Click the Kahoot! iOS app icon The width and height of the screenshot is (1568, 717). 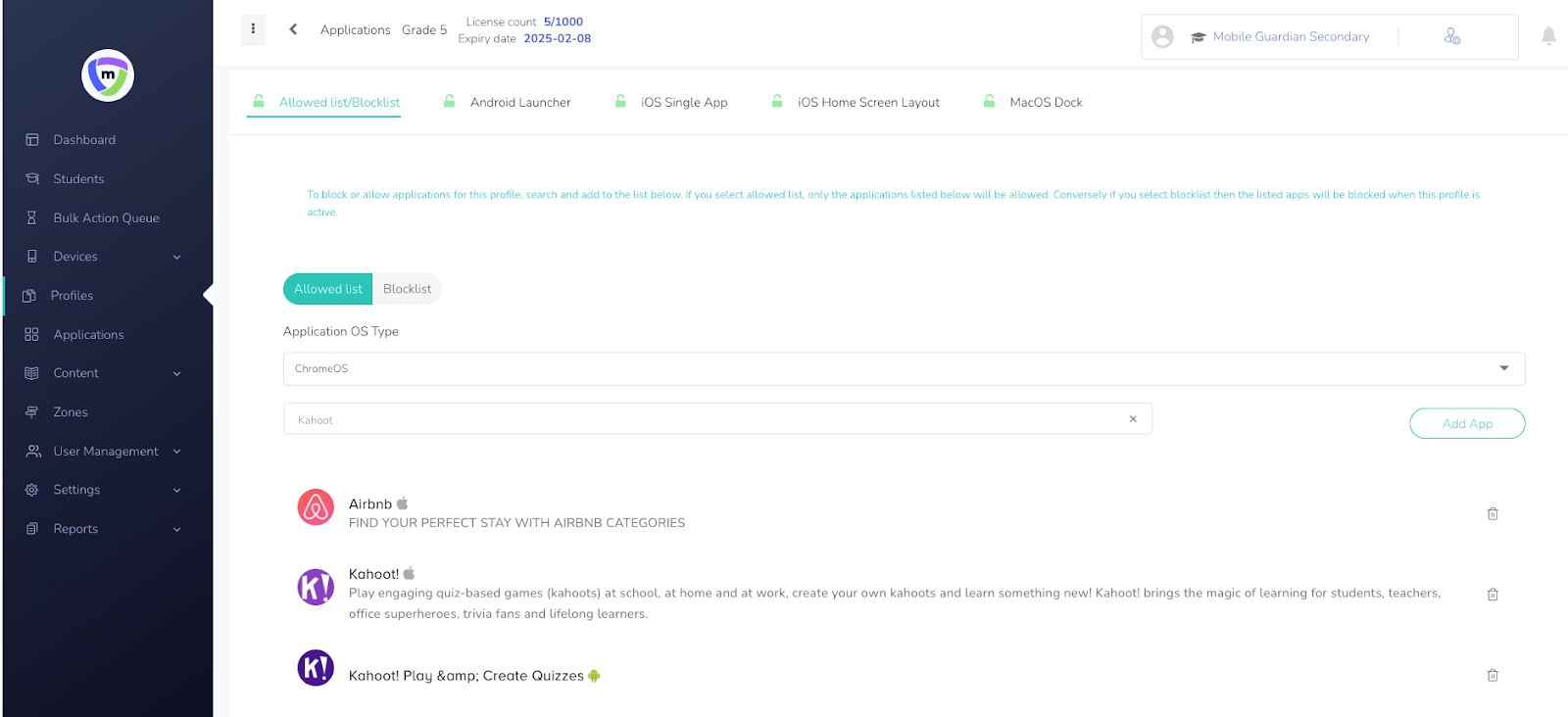[316, 588]
